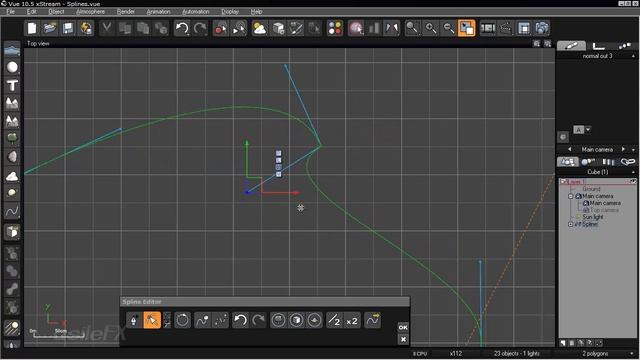The height and width of the screenshot is (360, 640).
Task: Select Ground in the object tree
Action: coord(591,189)
